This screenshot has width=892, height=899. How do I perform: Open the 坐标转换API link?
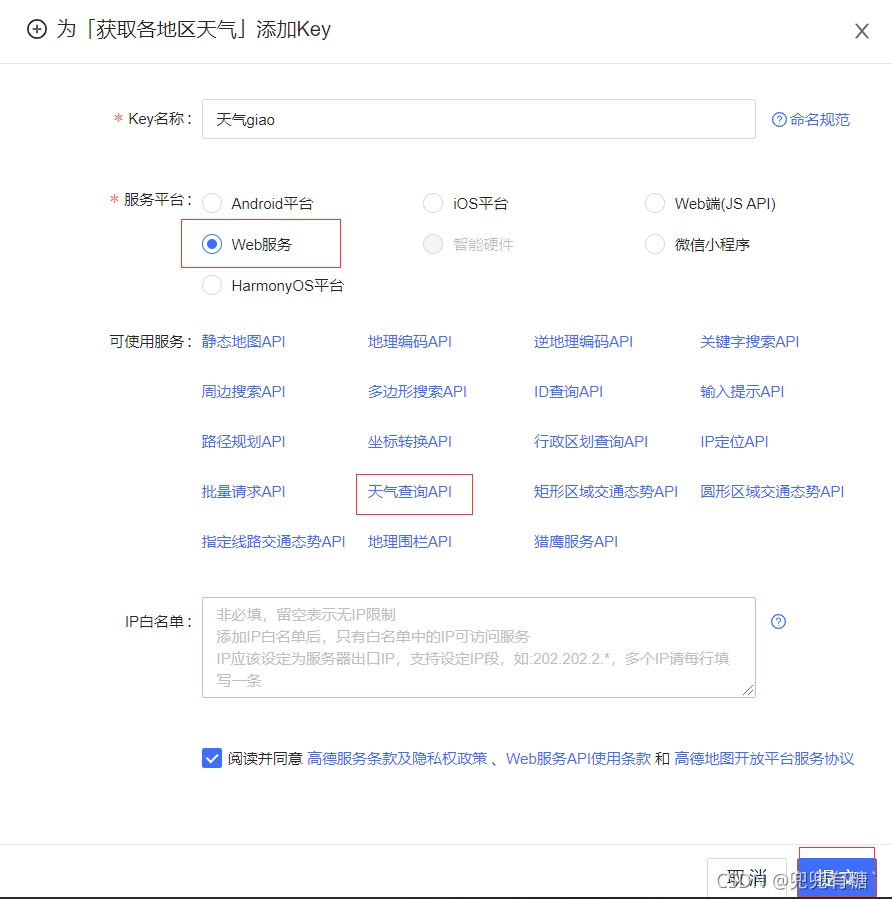[x=410, y=441]
